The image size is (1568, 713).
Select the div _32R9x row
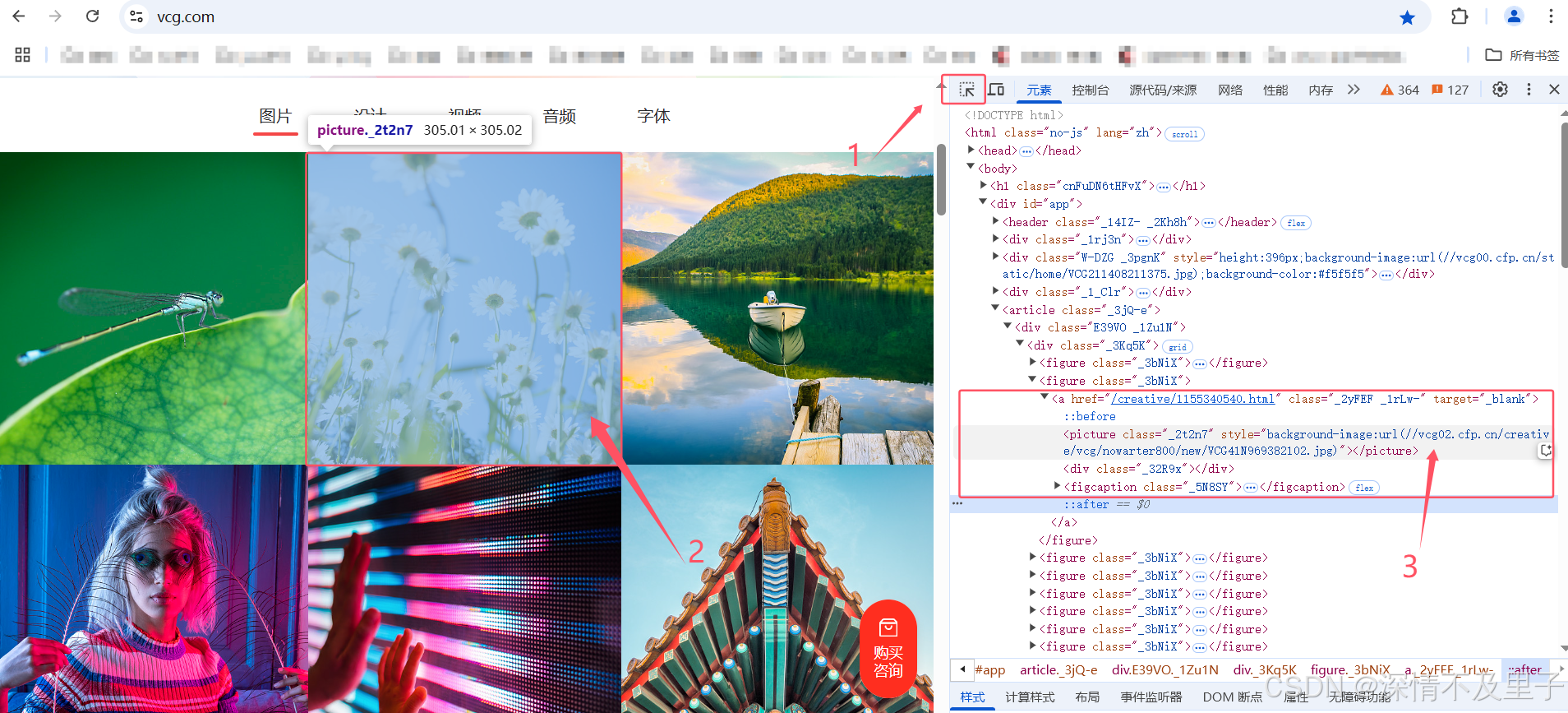[x=1149, y=469]
